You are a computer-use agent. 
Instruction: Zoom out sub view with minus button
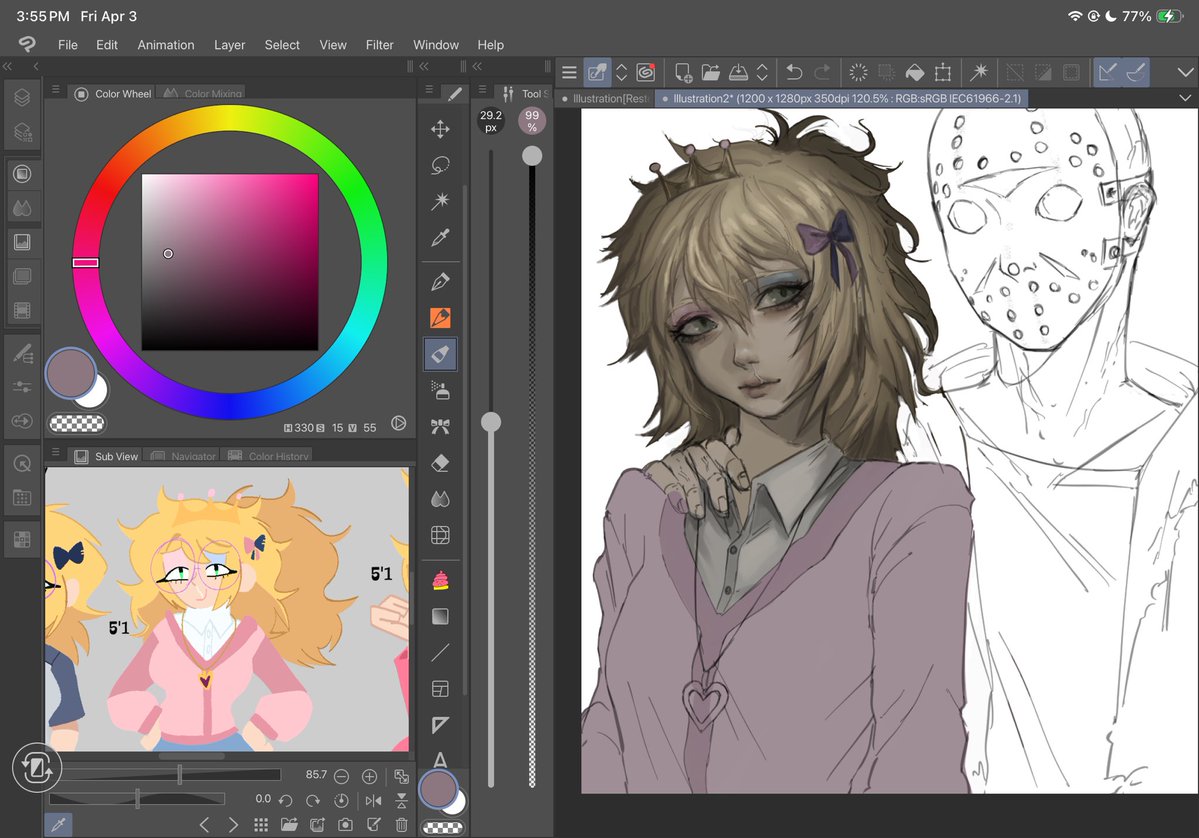(x=342, y=776)
